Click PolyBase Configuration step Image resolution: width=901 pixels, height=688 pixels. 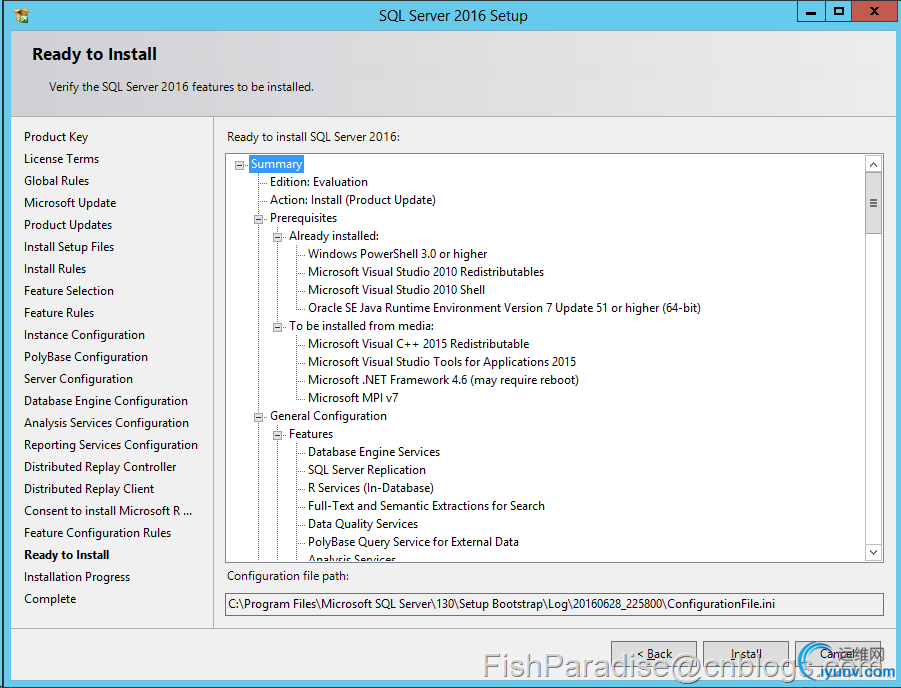point(86,357)
